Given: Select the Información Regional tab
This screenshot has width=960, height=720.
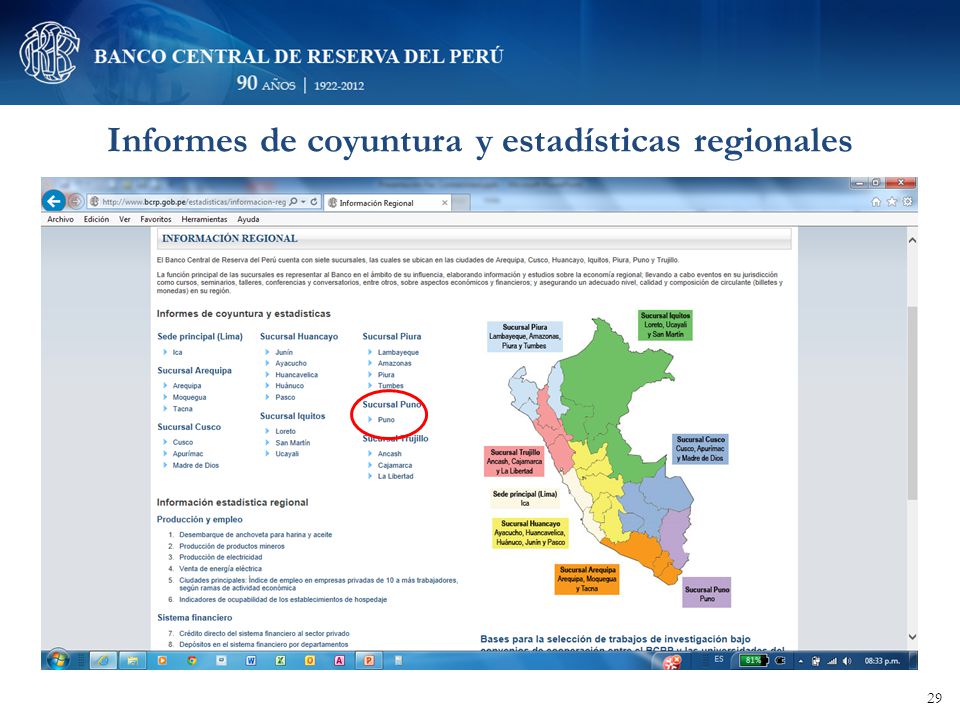Looking at the screenshot, I should click(388, 203).
